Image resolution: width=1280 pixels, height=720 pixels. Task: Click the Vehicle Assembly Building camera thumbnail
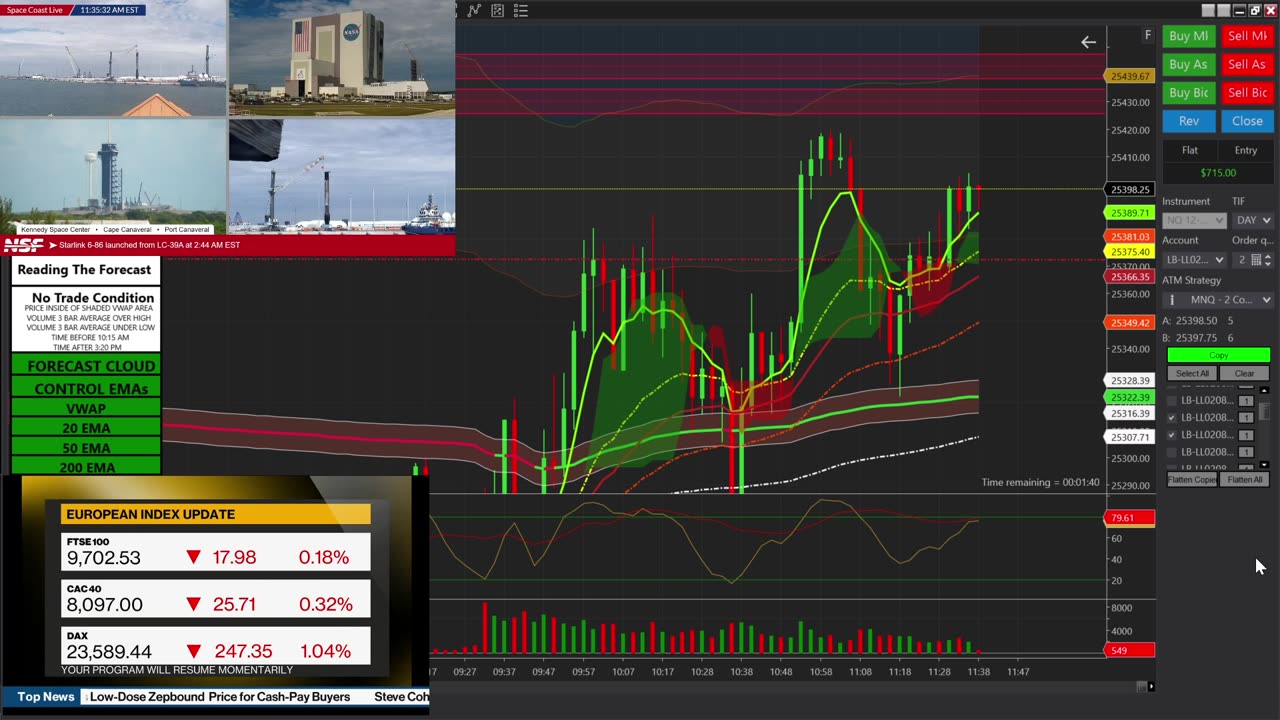pyautogui.click(x=342, y=58)
